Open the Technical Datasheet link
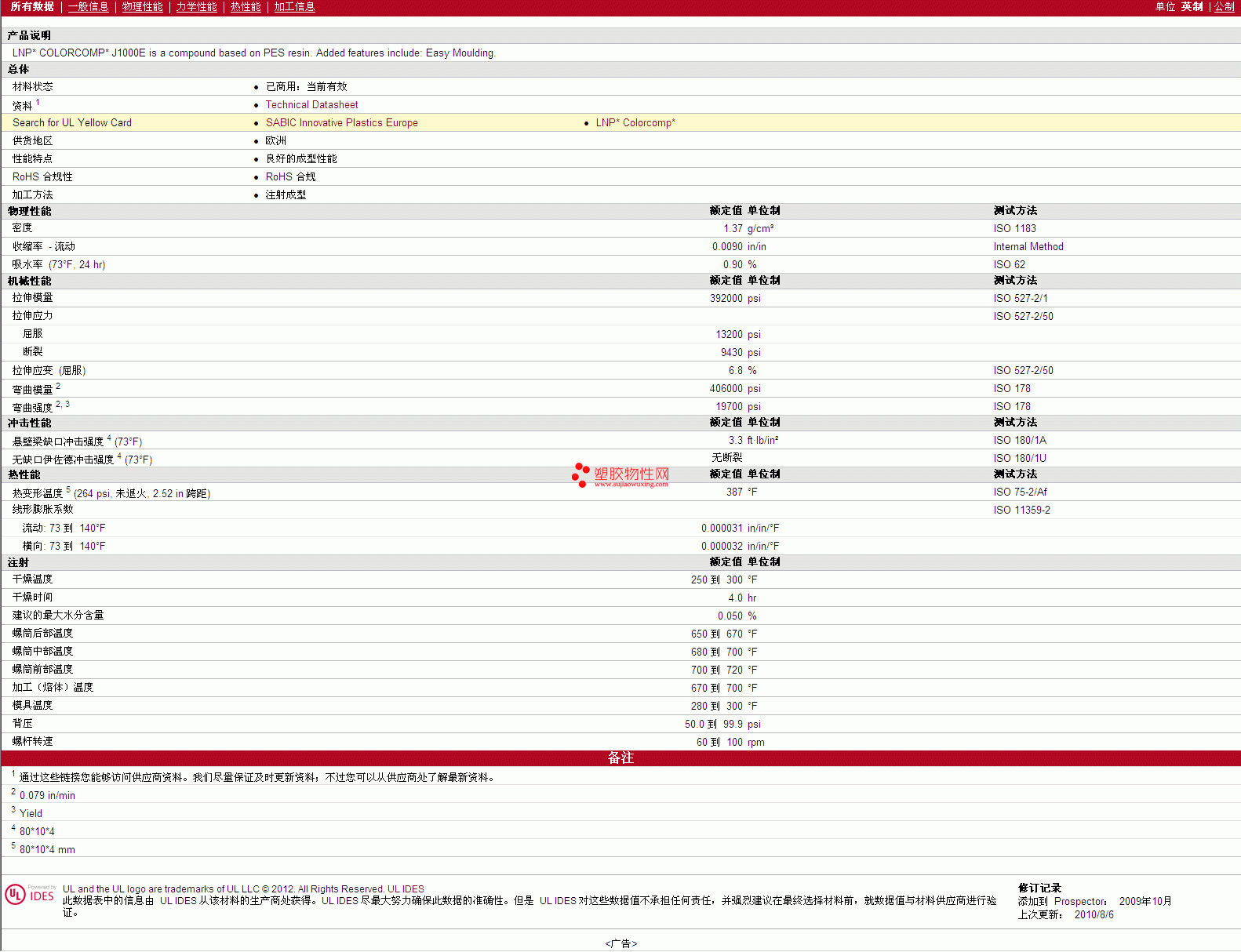 coord(311,104)
